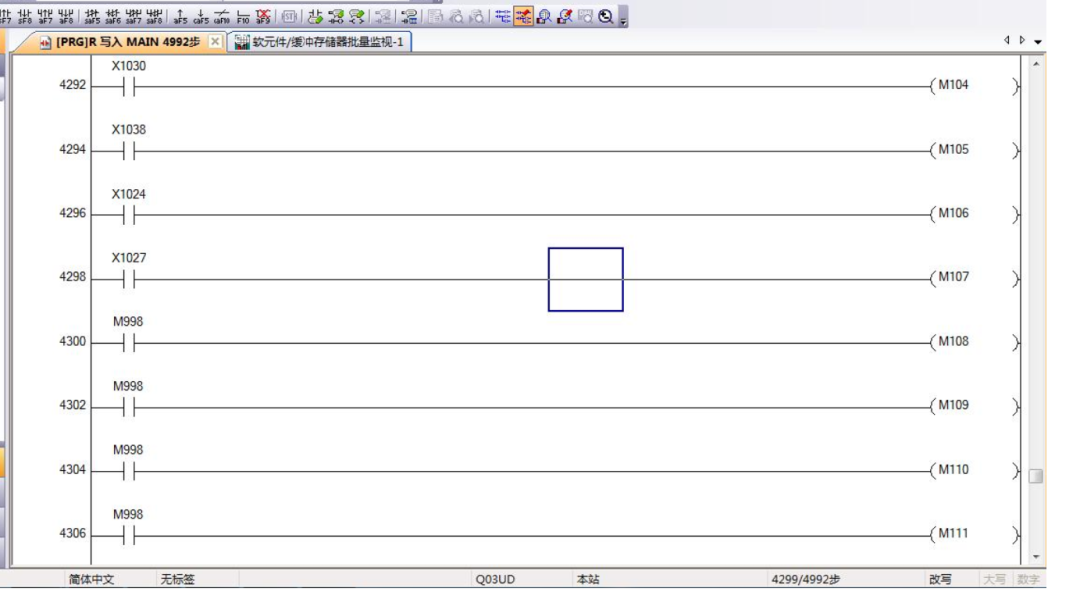Image resolution: width=1080 pixels, height=592 pixels.
Task: Select the aF5 rising pulse result tool
Action: tap(180, 16)
